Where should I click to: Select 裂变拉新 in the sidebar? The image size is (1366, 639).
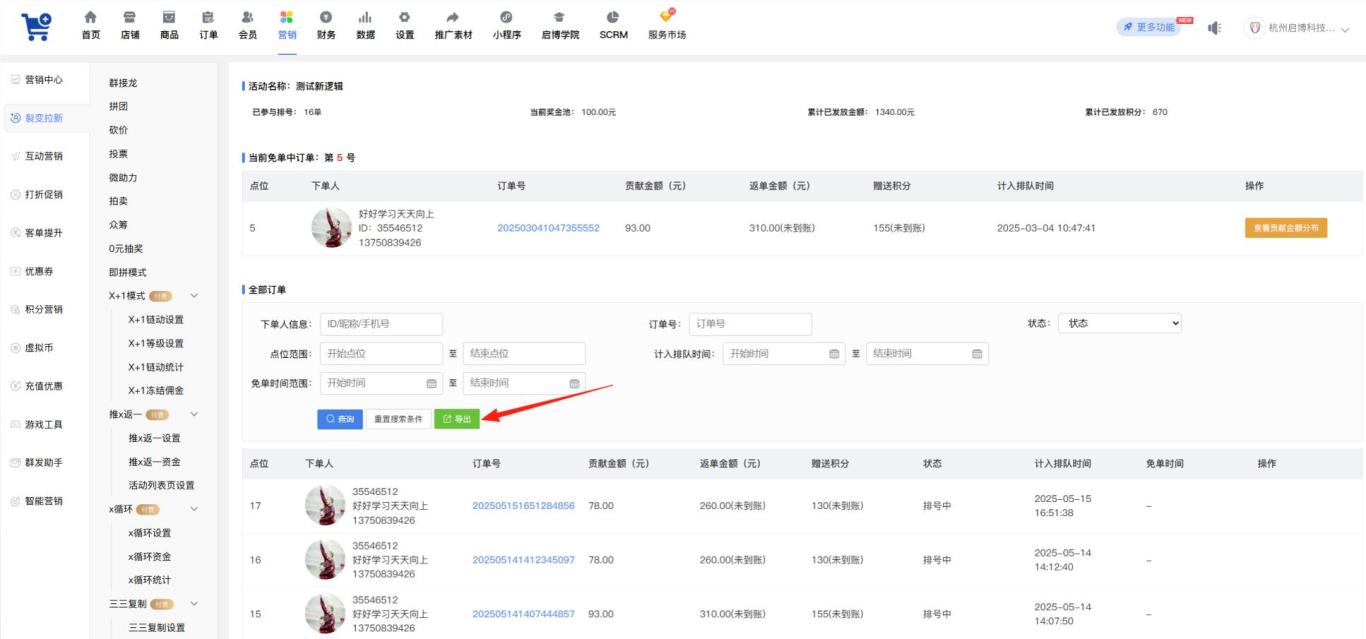click(44, 118)
